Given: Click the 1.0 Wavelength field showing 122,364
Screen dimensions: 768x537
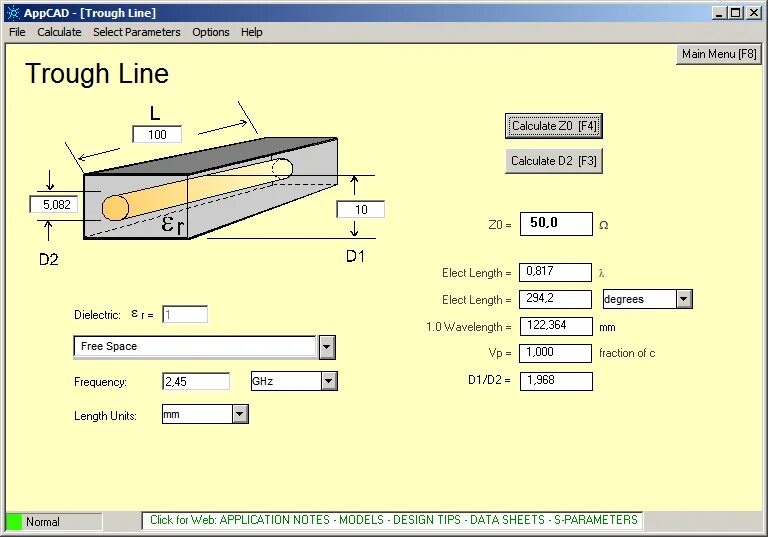Looking at the screenshot, I should [556, 326].
